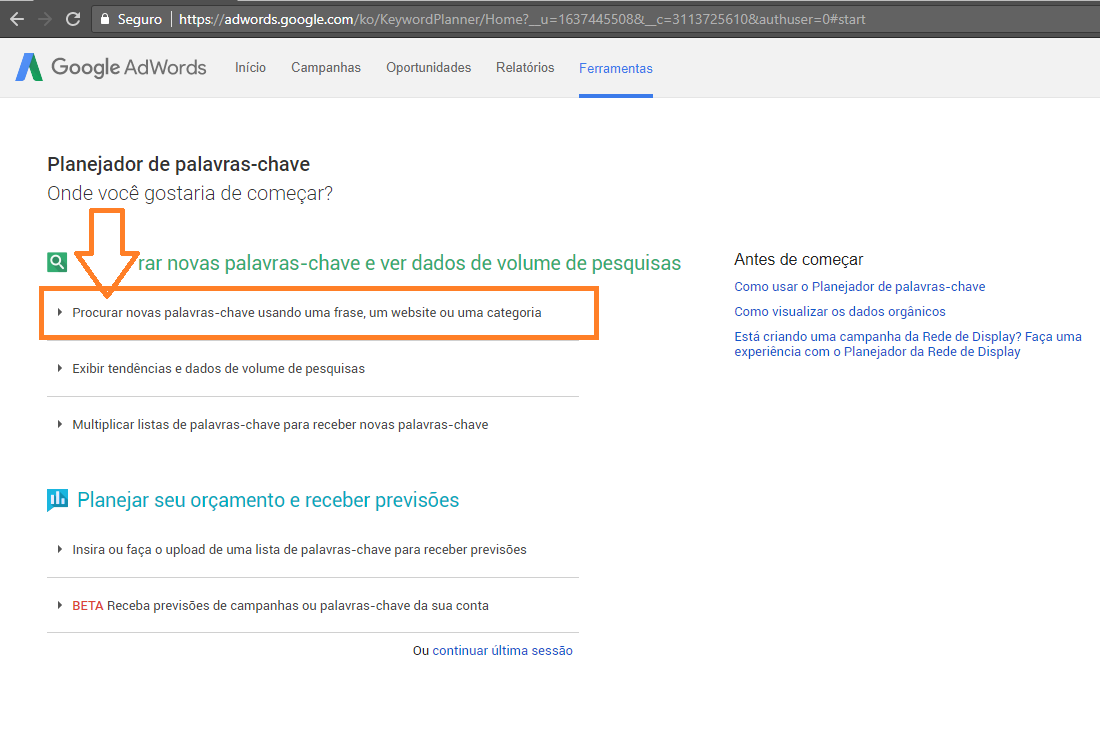
Task: Open the Relatórios tab
Action: tap(525, 68)
